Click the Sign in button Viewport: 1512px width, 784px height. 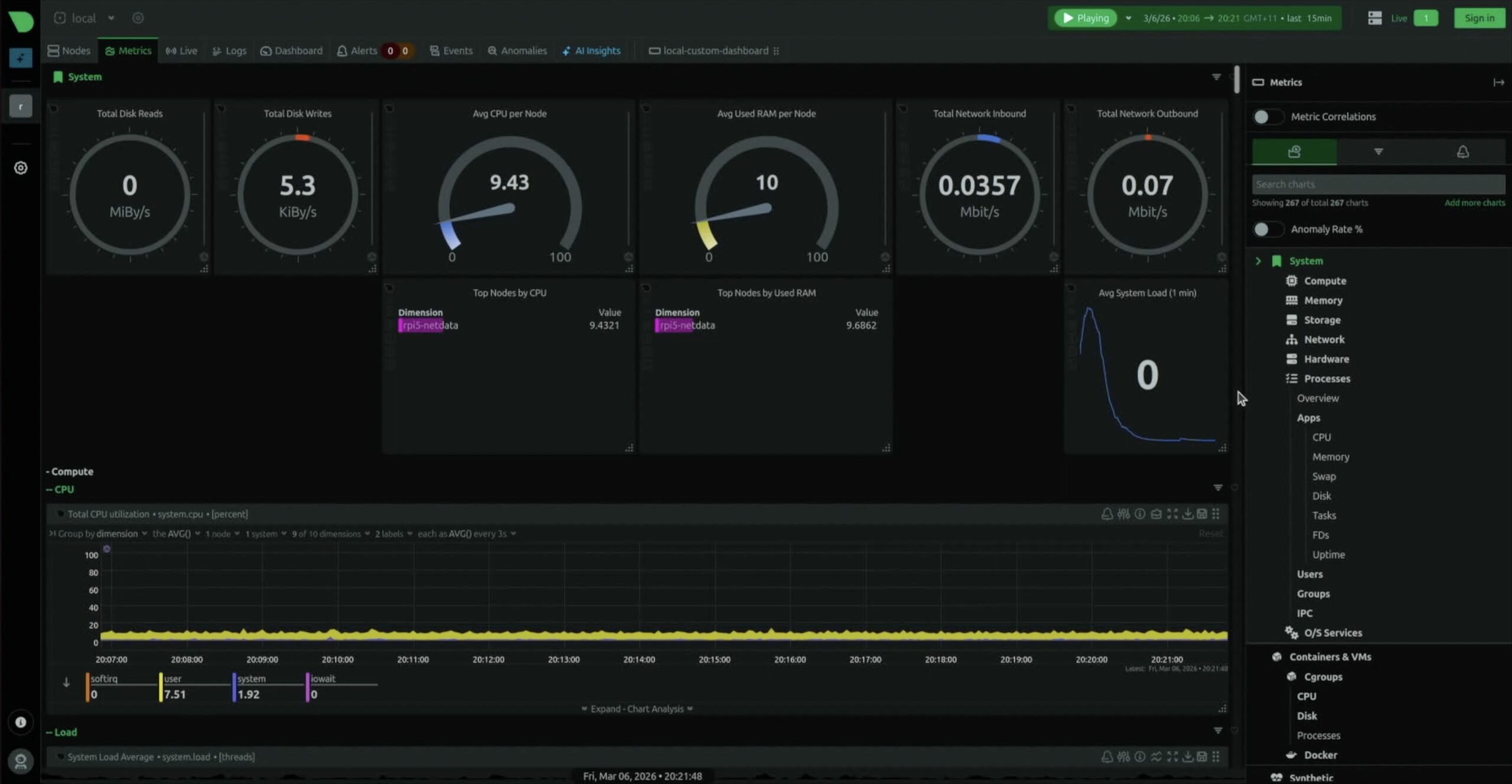tap(1479, 18)
